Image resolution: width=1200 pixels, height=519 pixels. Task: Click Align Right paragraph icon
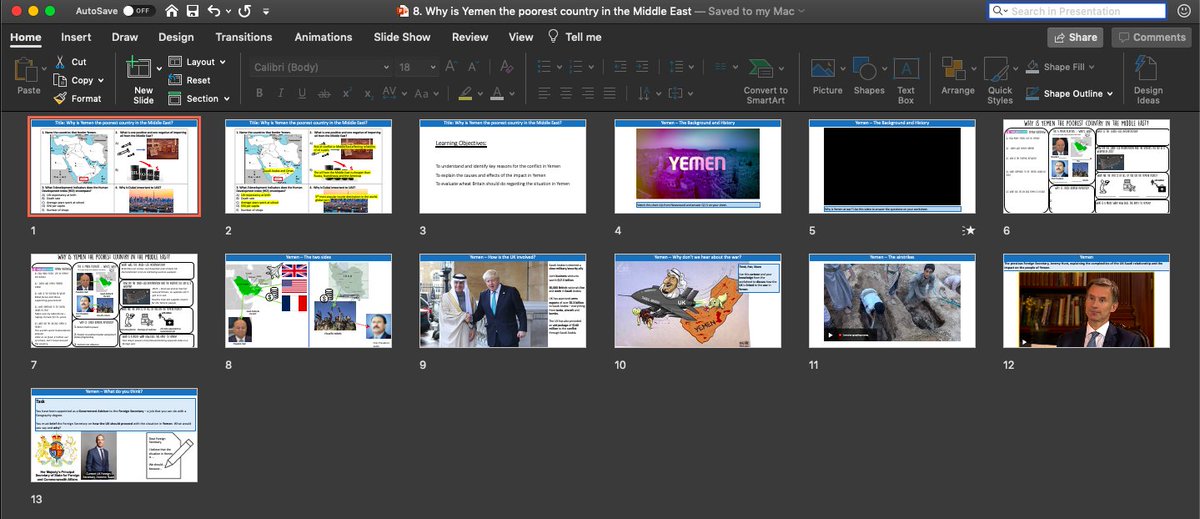tap(588, 93)
